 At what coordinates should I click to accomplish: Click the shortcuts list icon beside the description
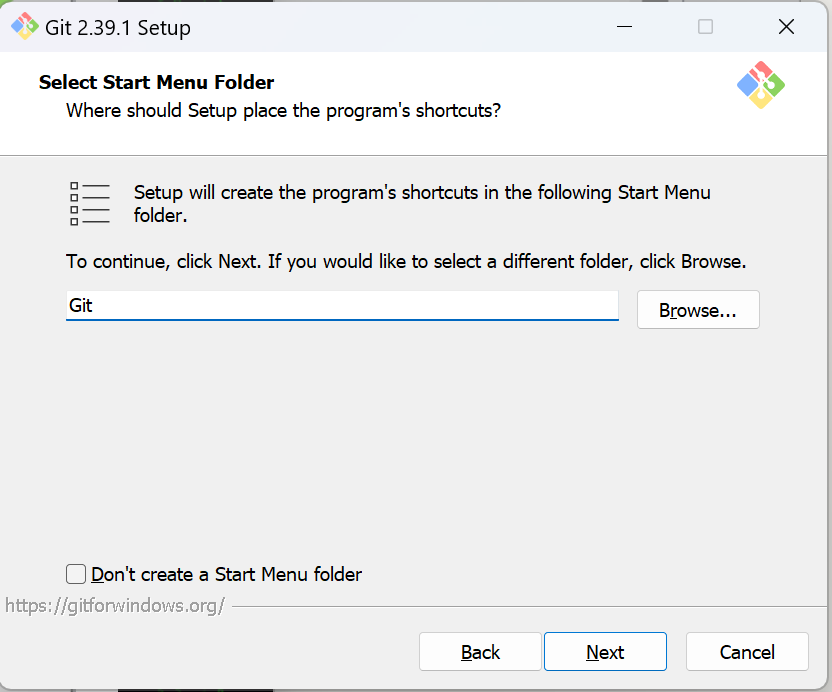point(90,203)
